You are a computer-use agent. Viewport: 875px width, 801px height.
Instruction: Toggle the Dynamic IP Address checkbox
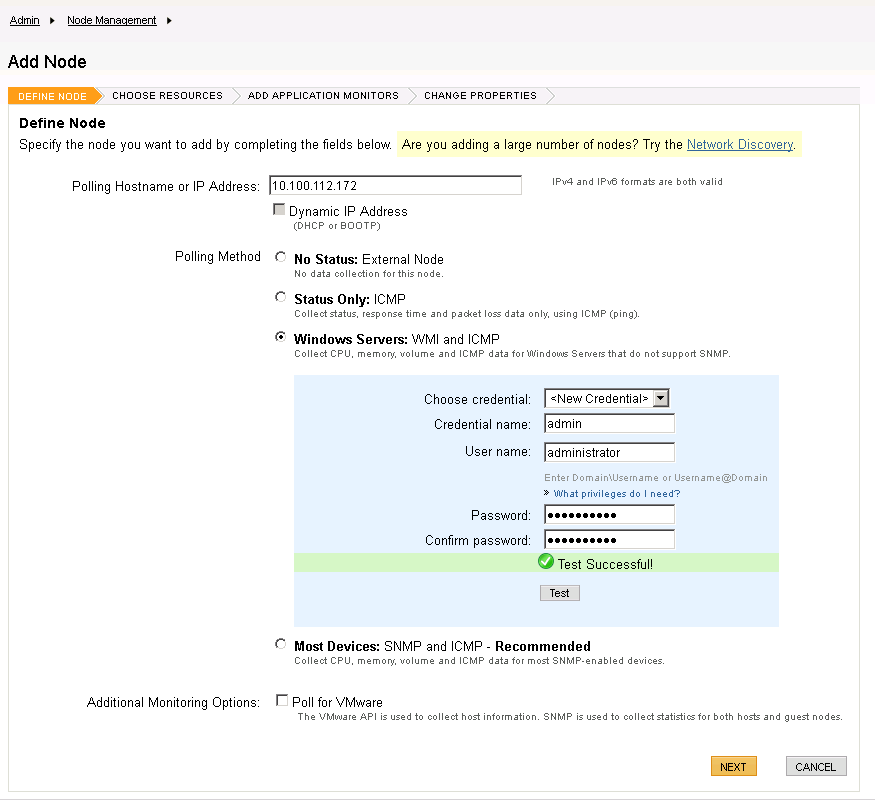(x=279, y=211)
